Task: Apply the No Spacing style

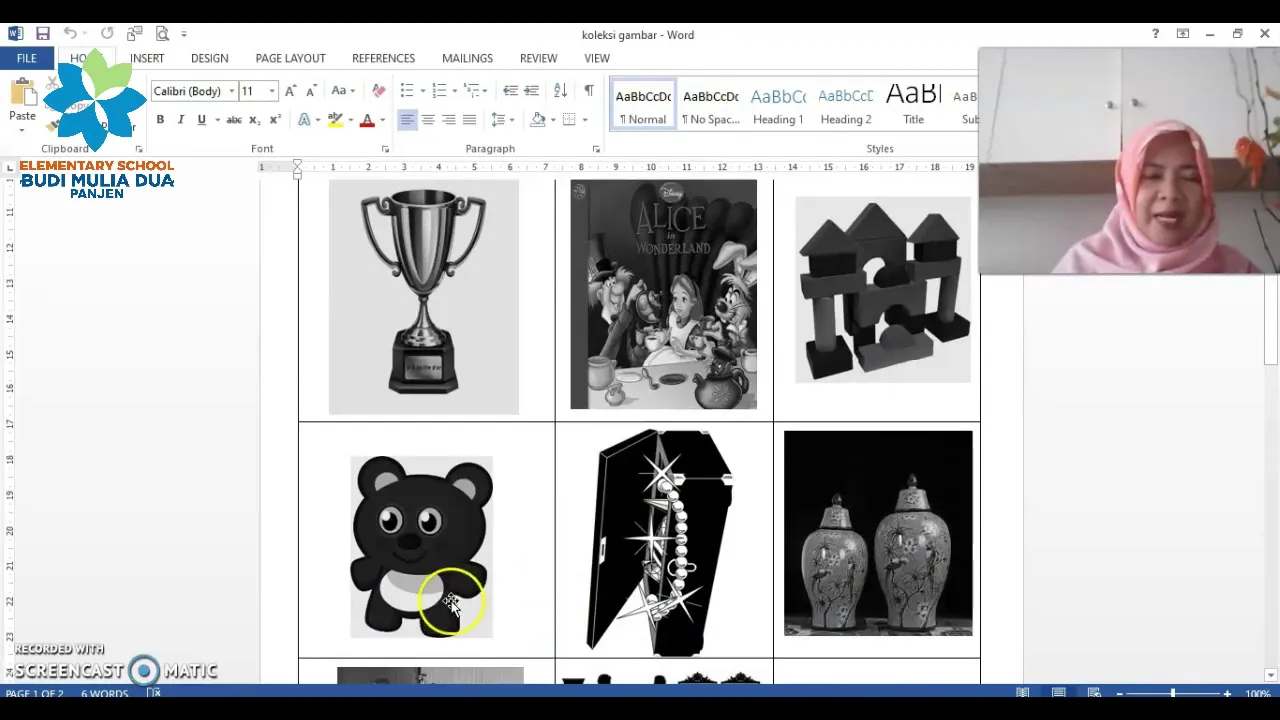Action: 711,105
